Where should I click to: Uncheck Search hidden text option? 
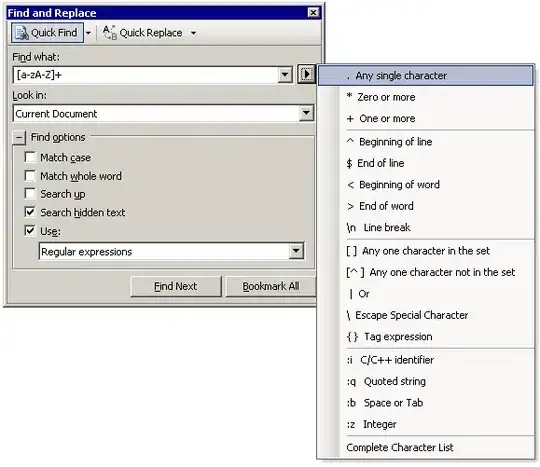click(30, 212)
